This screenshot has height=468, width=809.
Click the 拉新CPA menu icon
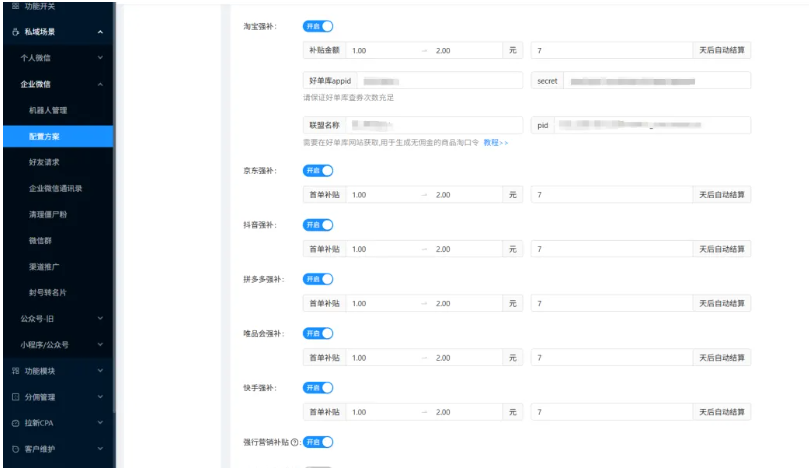15,423
